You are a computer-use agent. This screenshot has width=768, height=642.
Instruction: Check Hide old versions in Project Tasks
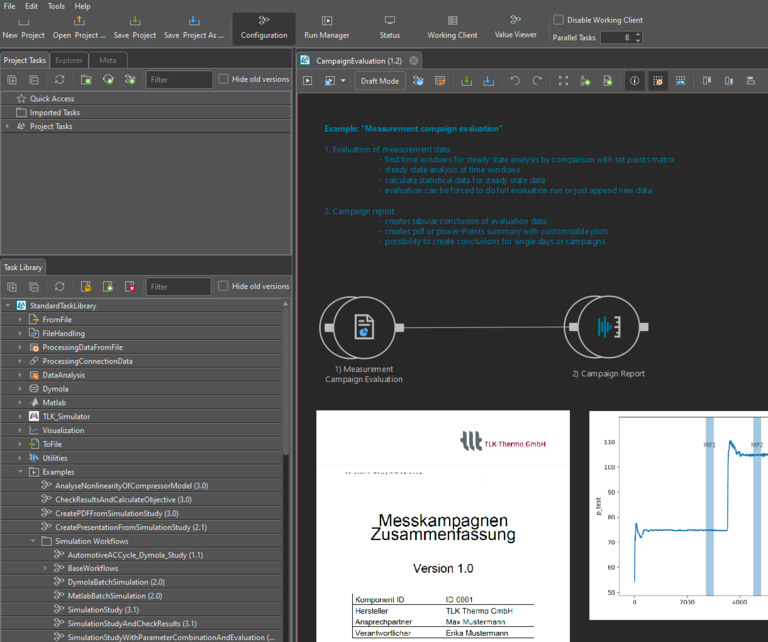pyautogui.click(x=224, y=79)
